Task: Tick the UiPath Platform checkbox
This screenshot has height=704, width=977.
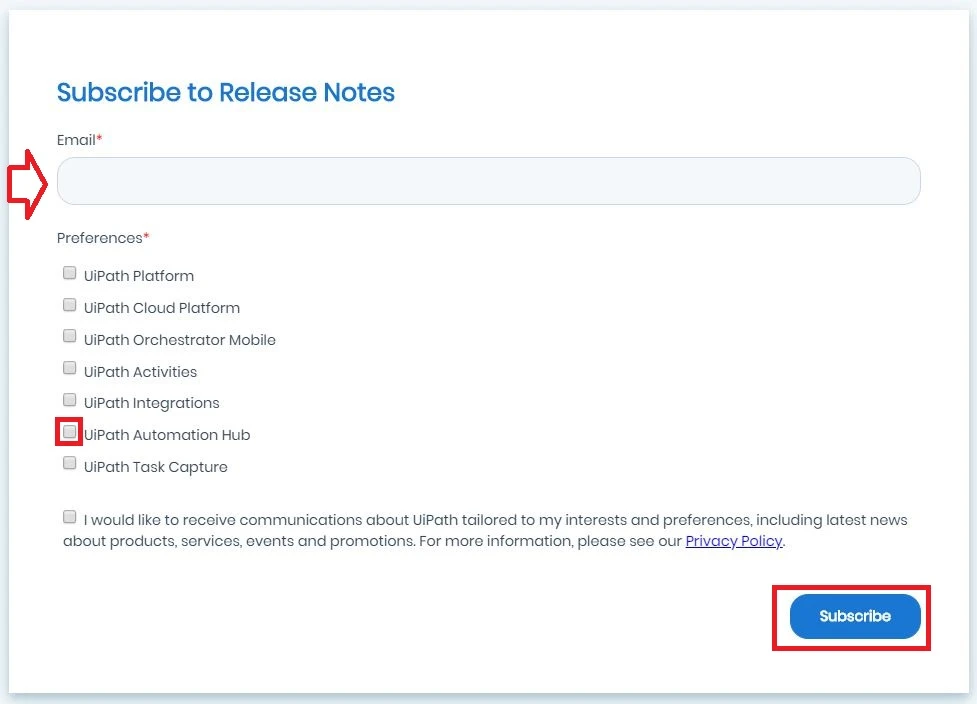Action: click(x=70, y=273)
